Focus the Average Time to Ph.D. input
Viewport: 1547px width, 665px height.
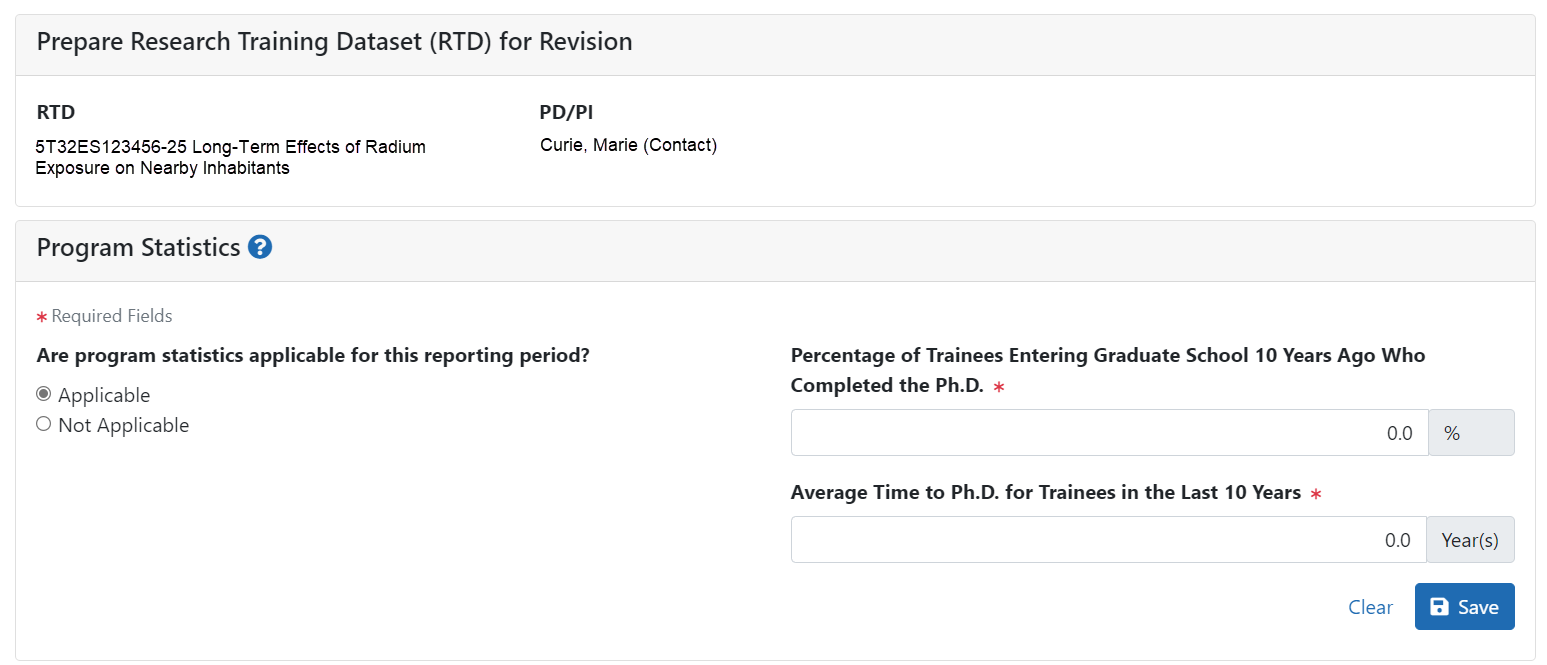tap(1108, 540)
